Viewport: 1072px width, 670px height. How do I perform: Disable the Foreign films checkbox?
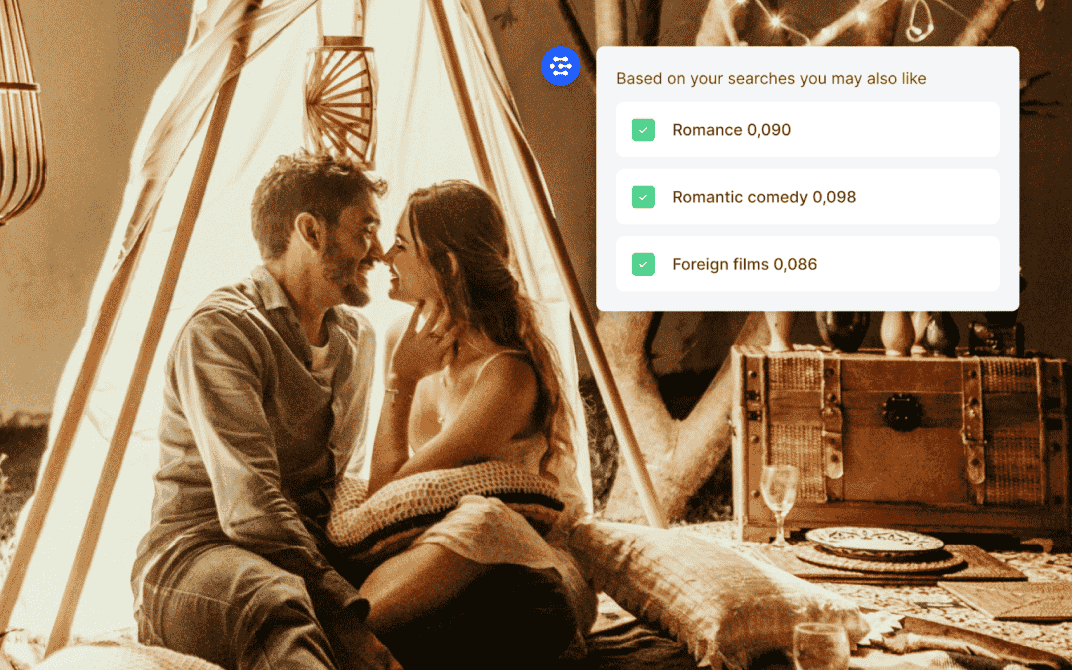(643, 265)
